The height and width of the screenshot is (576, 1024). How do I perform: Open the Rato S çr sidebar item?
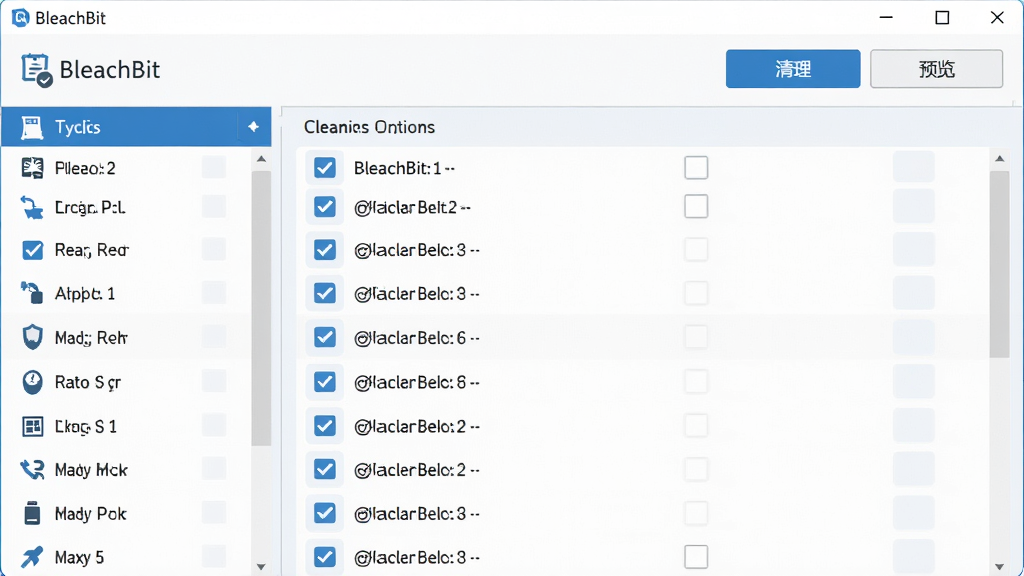coord(126,382)
